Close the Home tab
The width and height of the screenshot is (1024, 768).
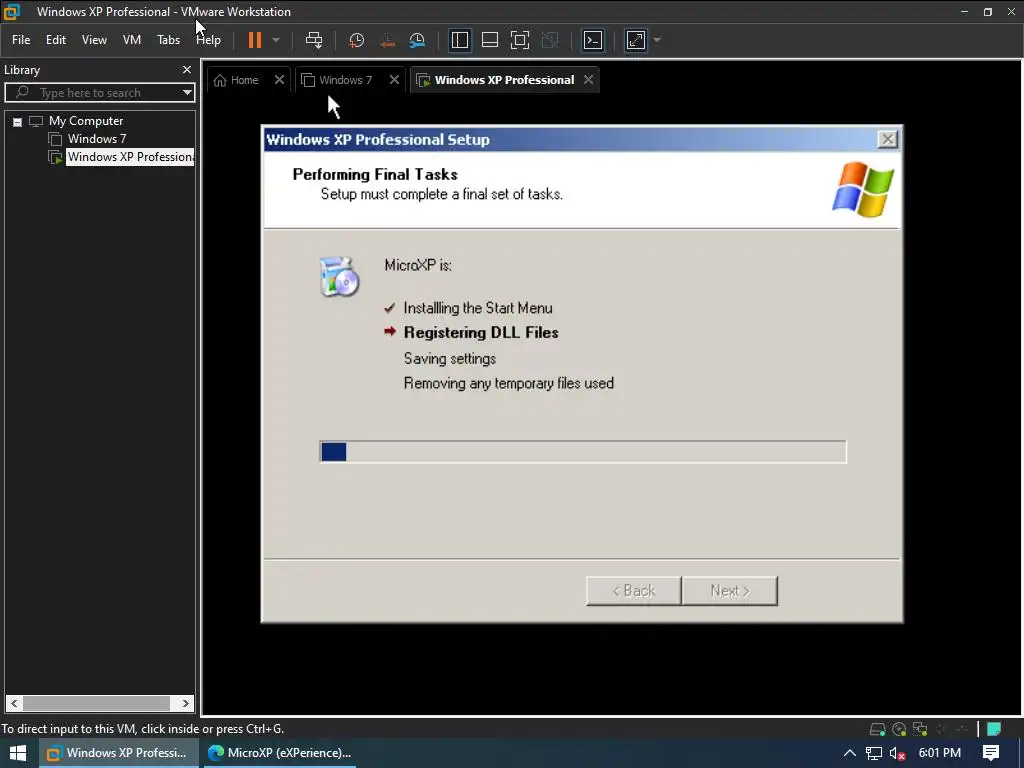tap(279, 80)
